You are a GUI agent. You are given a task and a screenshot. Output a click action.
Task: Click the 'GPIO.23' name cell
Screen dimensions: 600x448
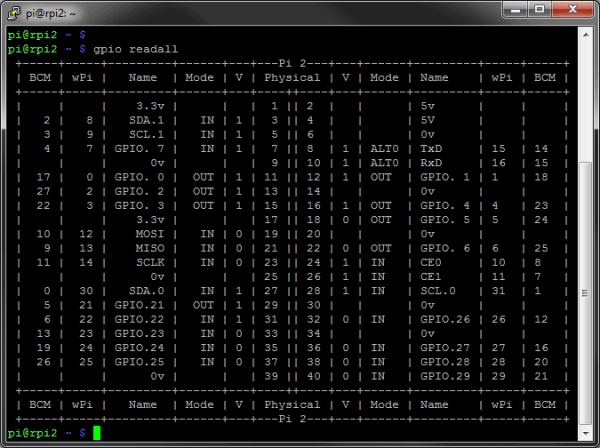139,334
